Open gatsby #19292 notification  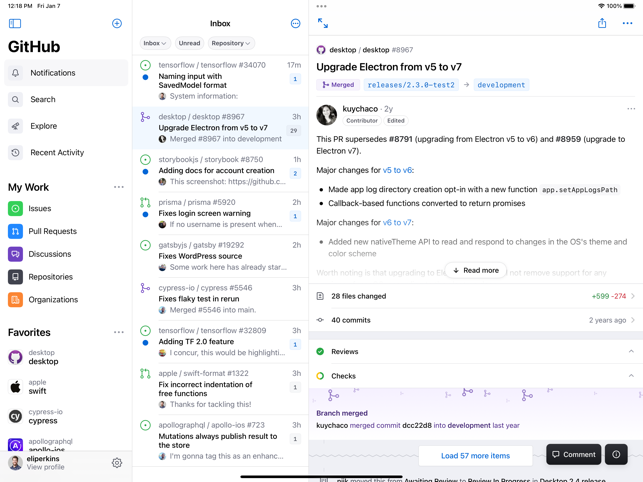tap(220, 256)
